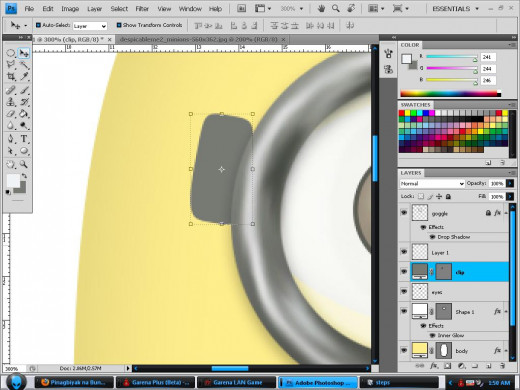Pick the red swatch in Swatches panel
520x390 pixels.
point(402,113)
